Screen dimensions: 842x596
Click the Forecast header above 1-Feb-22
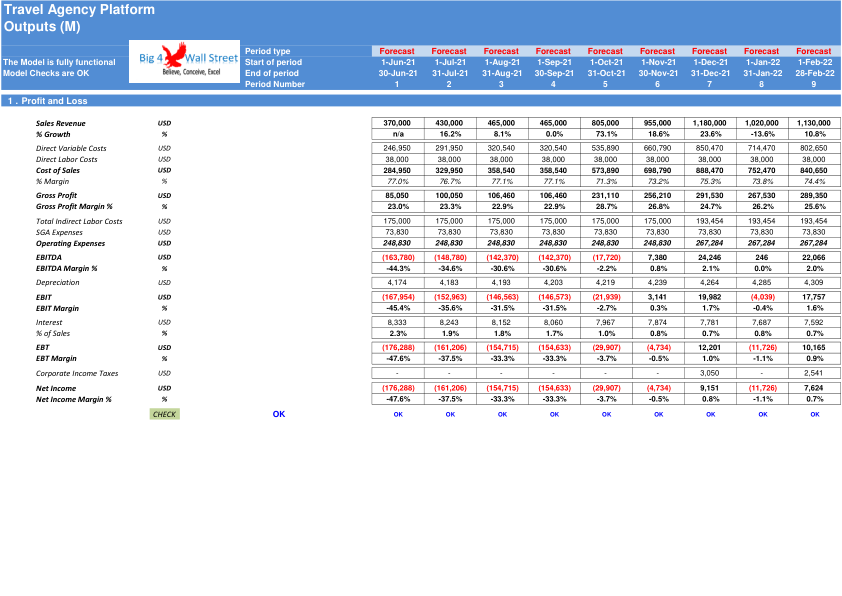[x=814, y=51]
